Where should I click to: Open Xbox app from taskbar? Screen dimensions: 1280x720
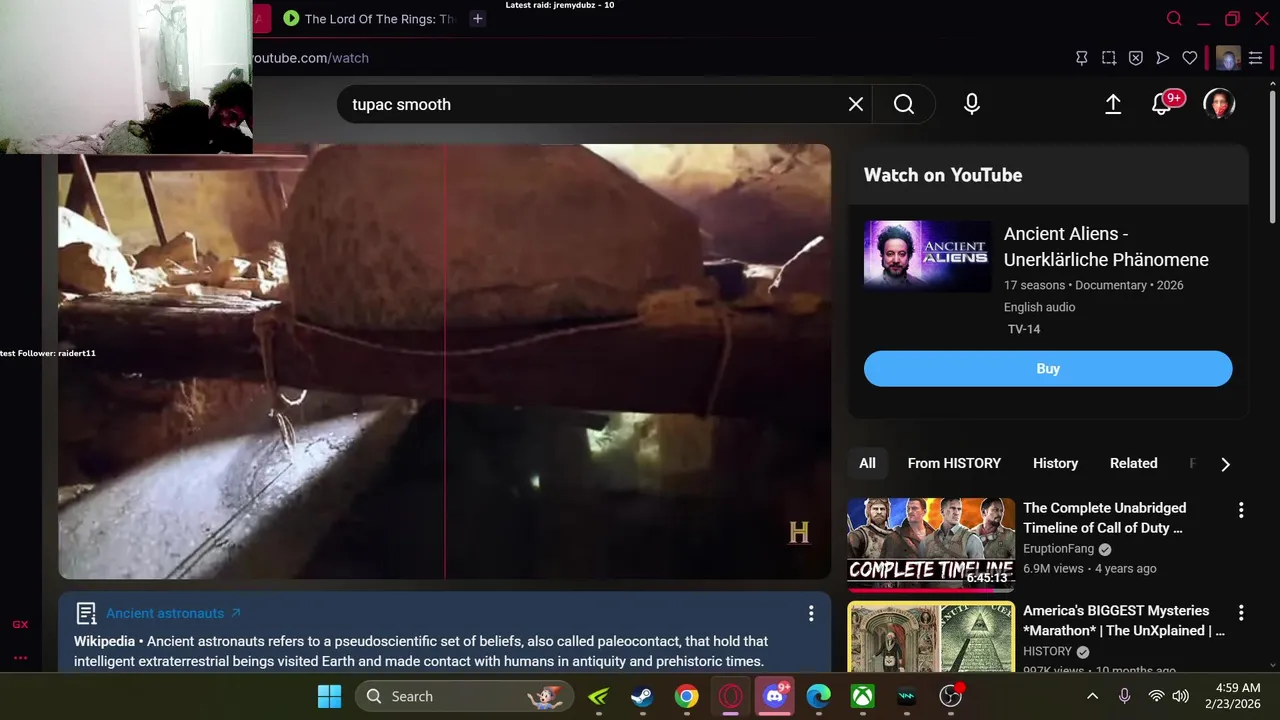863,696
